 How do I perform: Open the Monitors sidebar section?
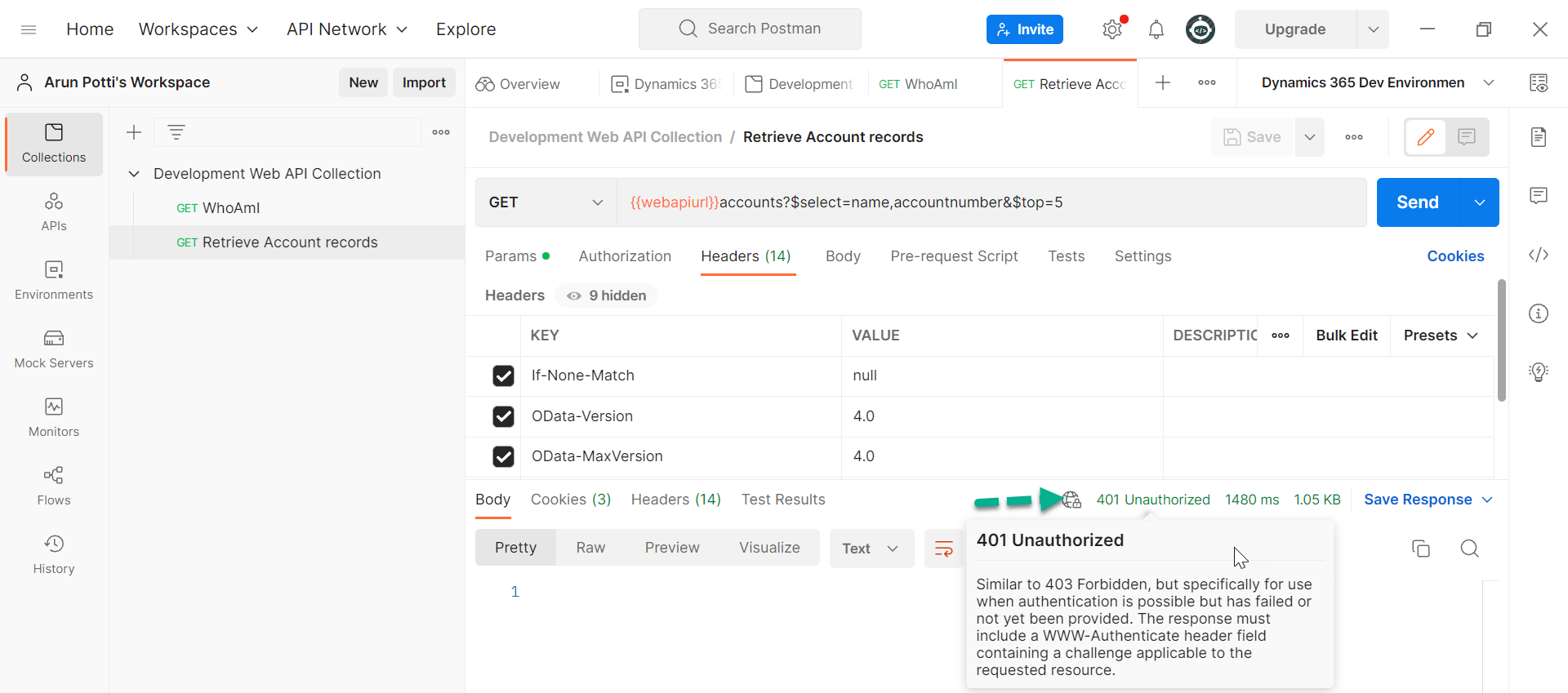tap(54, 418)
